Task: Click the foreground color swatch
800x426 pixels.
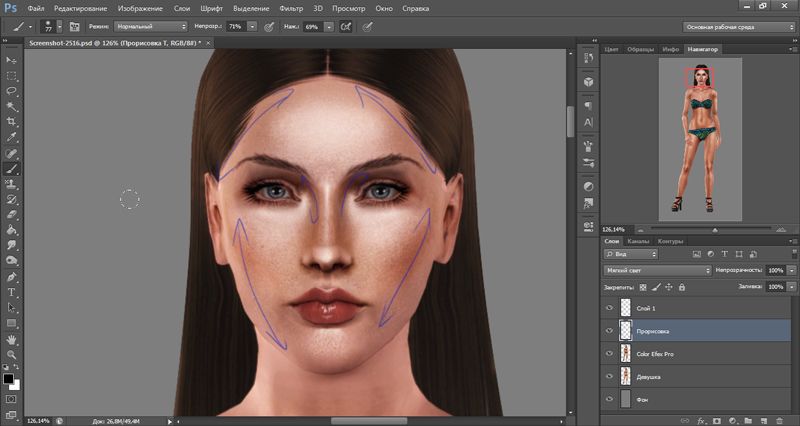Action: [8, 379]
